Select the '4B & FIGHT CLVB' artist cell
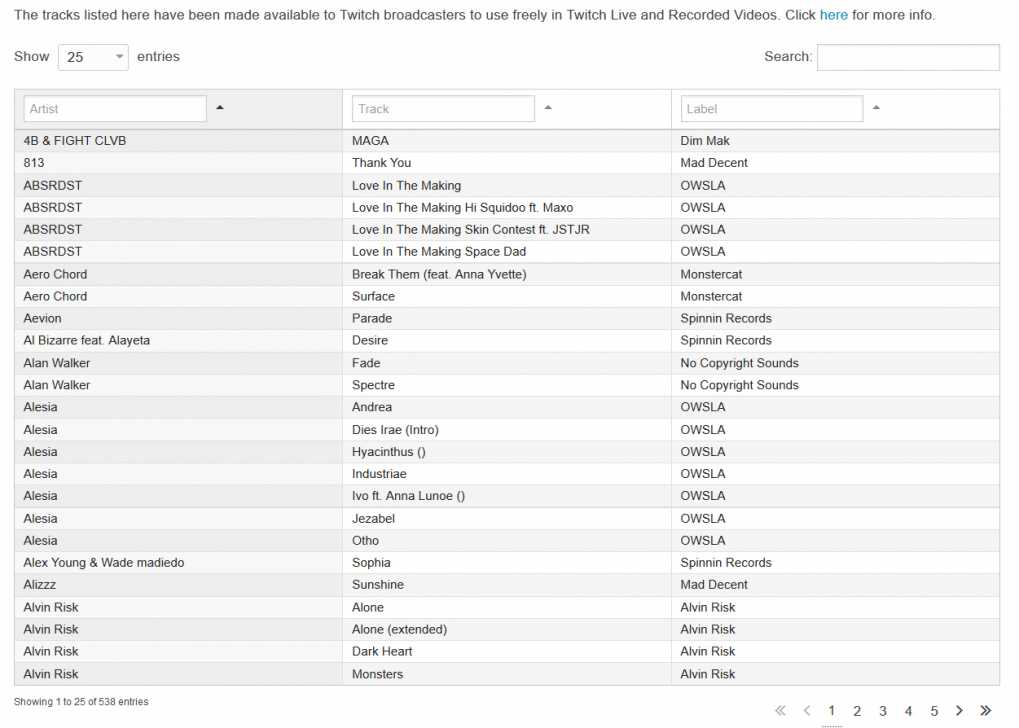 click(x=178, y=141)
